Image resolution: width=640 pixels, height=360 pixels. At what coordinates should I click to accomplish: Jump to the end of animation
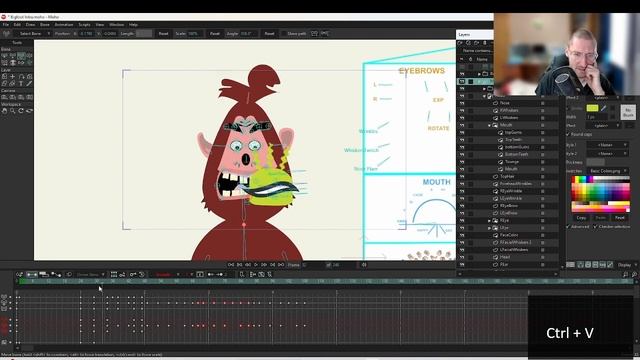coord(281,265)
